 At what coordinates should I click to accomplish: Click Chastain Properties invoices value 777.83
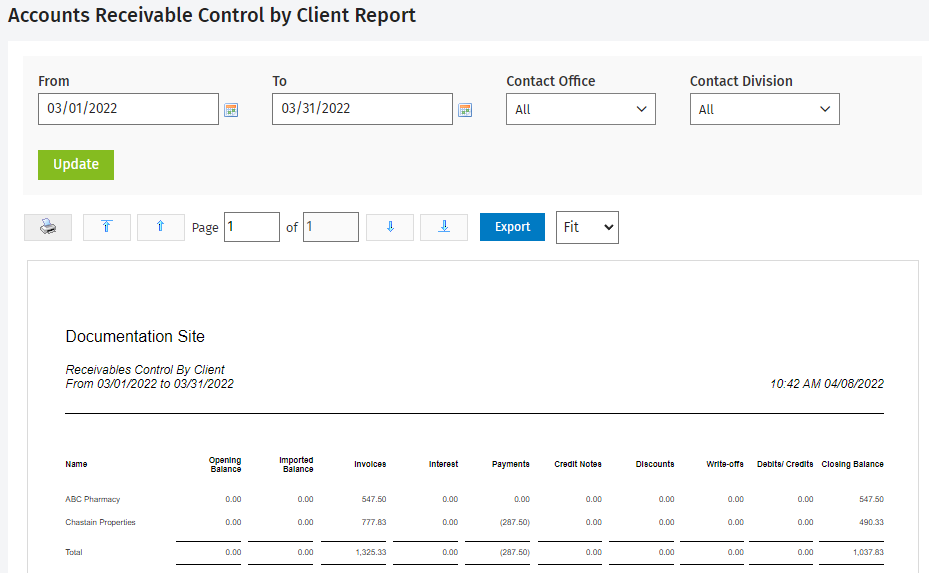click(x=374, y=523)
